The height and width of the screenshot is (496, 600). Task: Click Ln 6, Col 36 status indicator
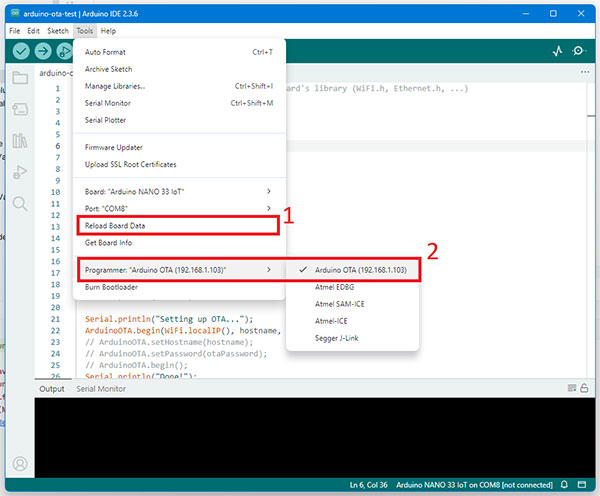(x=368, y=485)
